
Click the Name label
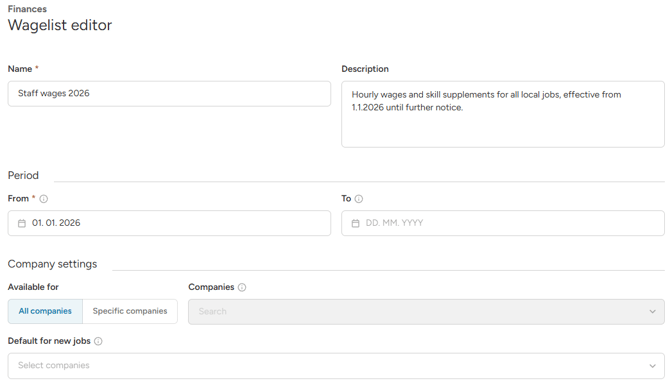click(x=20, y=69)
